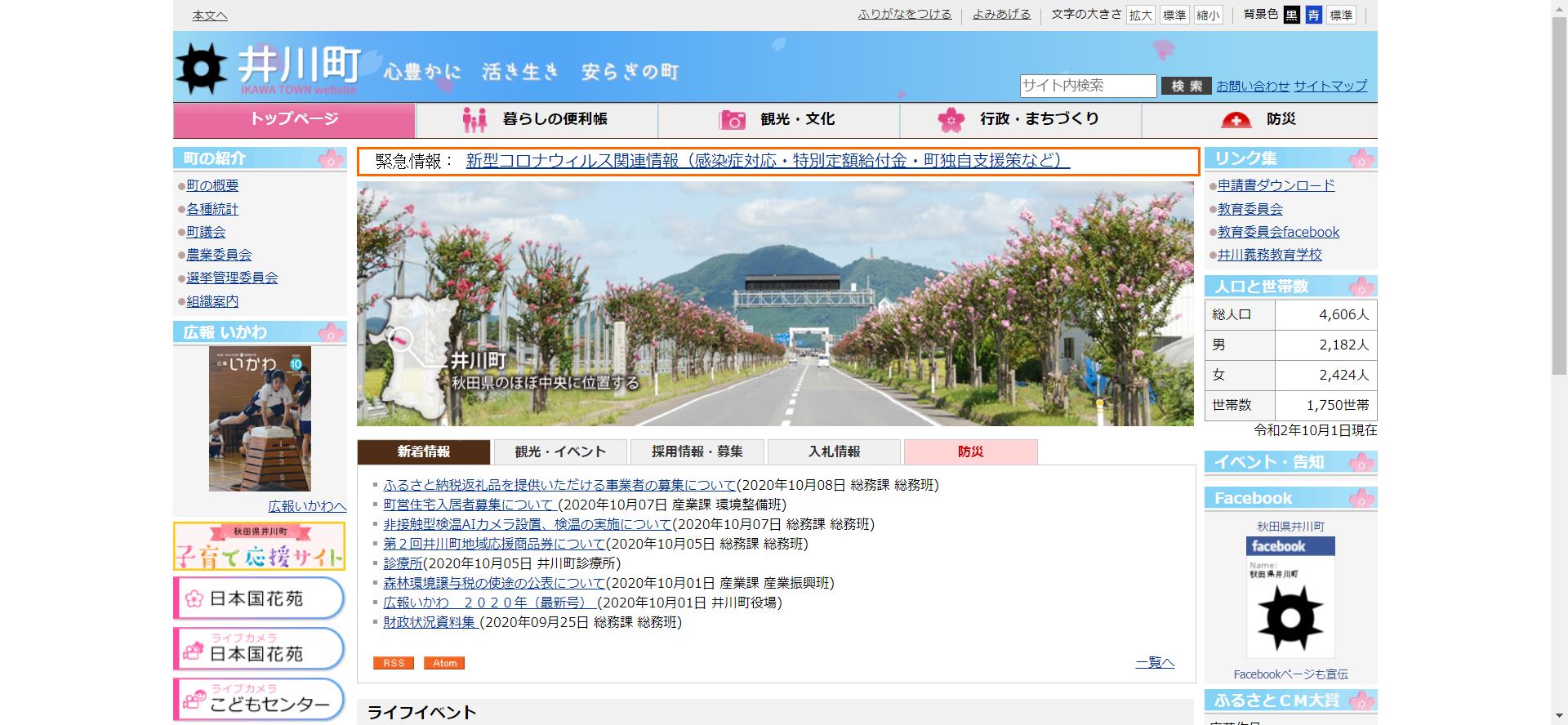Viewport: 1568px width, 725px height.
Task: Click the cherry blossom icon beside 行政・まちづくり
Action: 951,120
